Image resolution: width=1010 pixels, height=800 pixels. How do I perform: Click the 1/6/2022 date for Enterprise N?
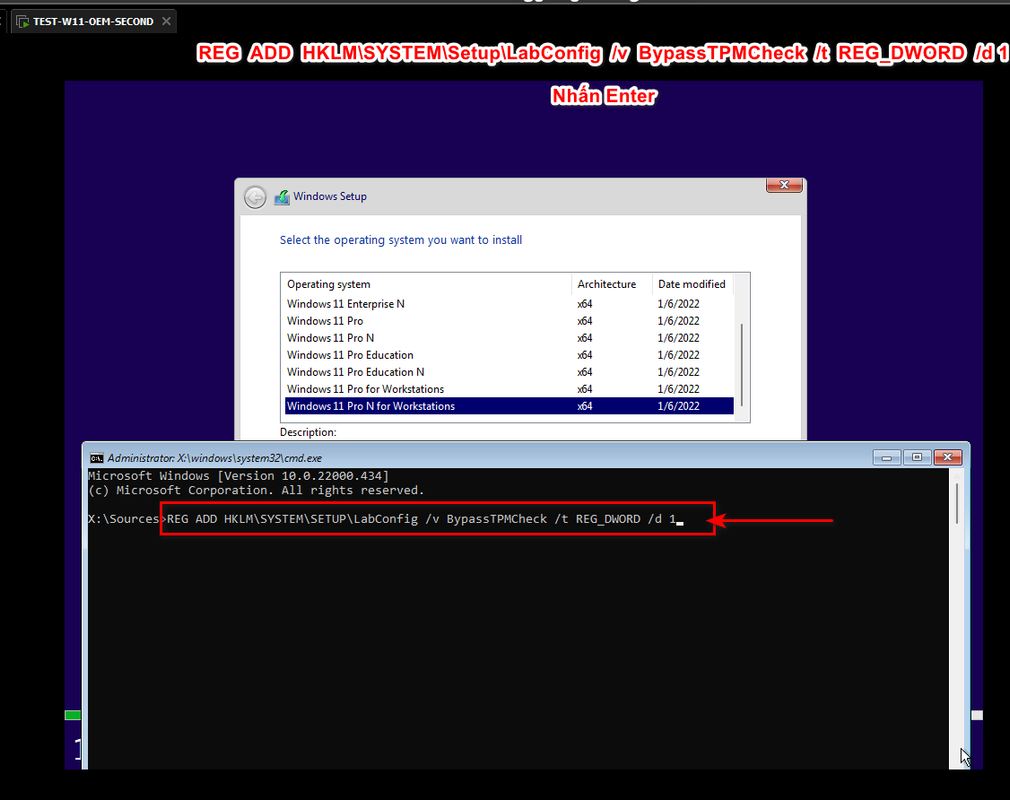678,304
